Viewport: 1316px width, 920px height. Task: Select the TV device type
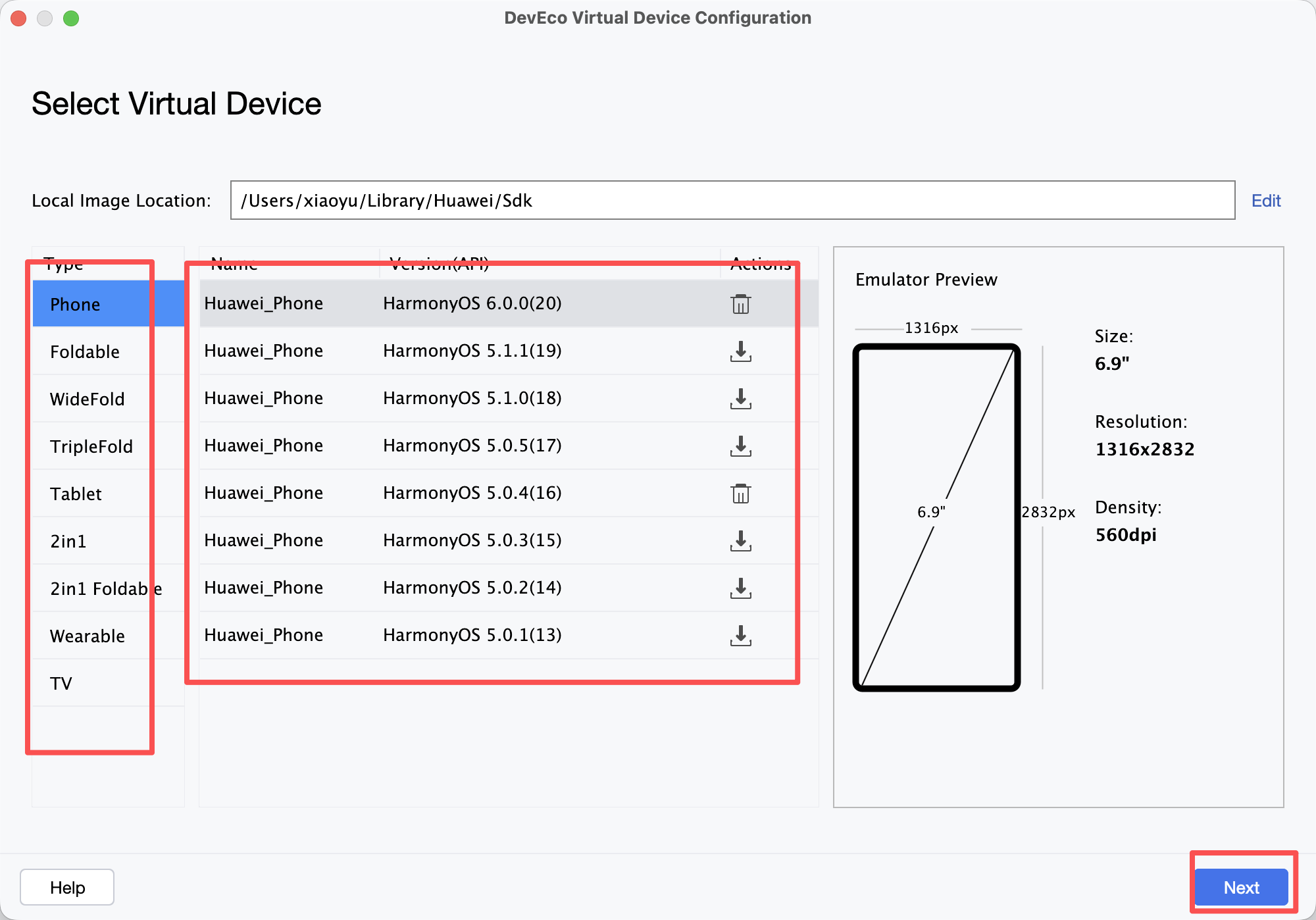click(x=61, y=684)
